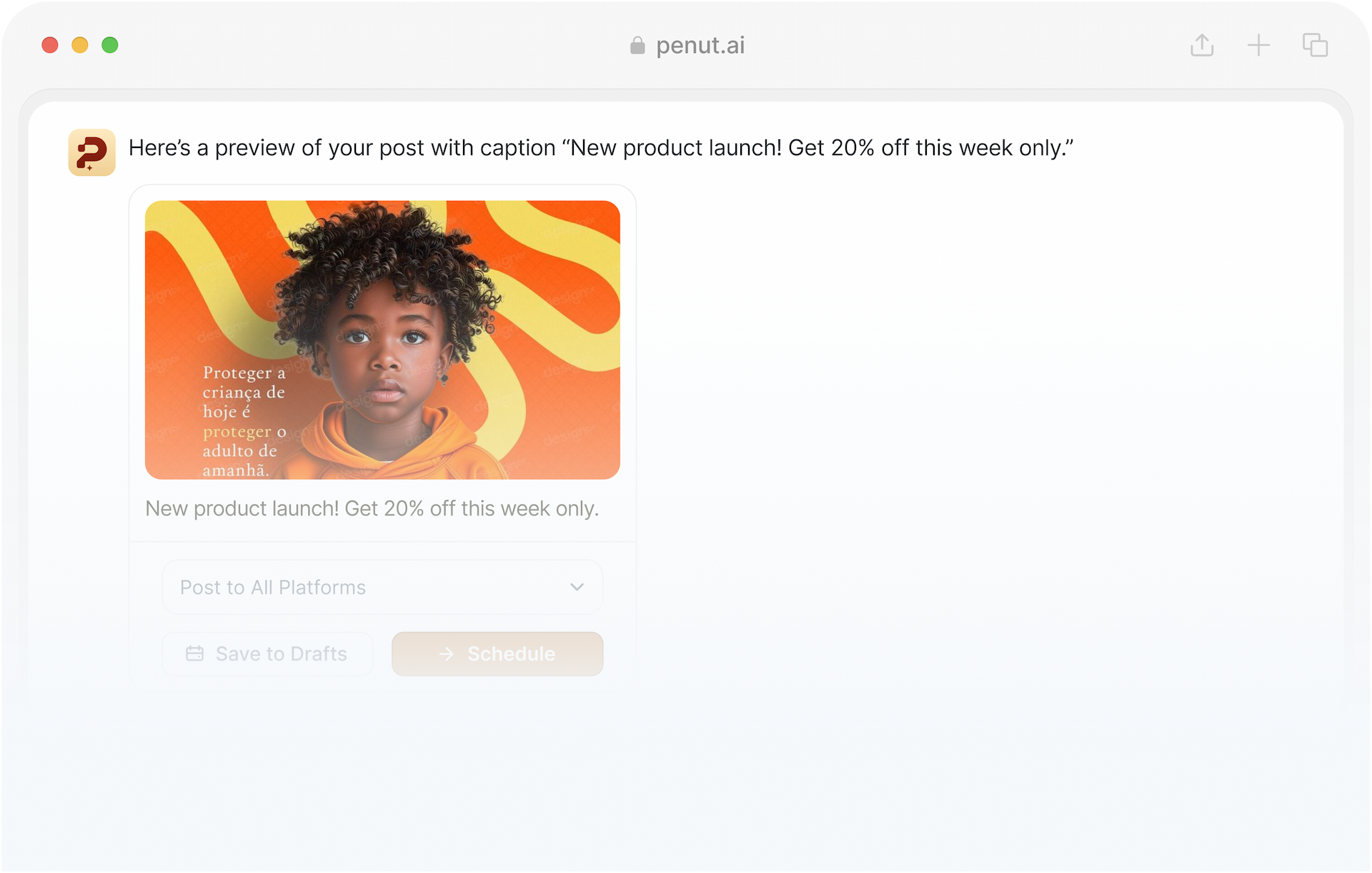Click the yellow minimize window button
1372x873 pixels.
point(80,45)
